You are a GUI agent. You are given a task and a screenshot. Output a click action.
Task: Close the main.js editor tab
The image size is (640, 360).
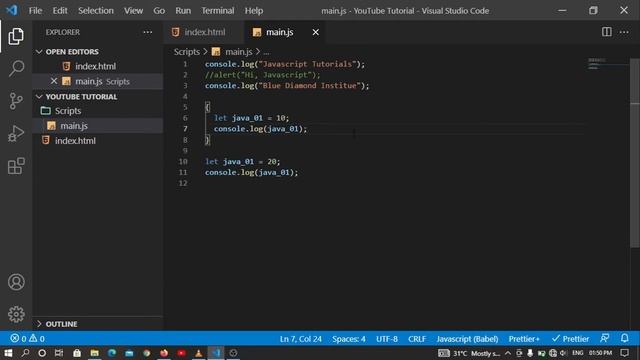[x=316, y=32]
